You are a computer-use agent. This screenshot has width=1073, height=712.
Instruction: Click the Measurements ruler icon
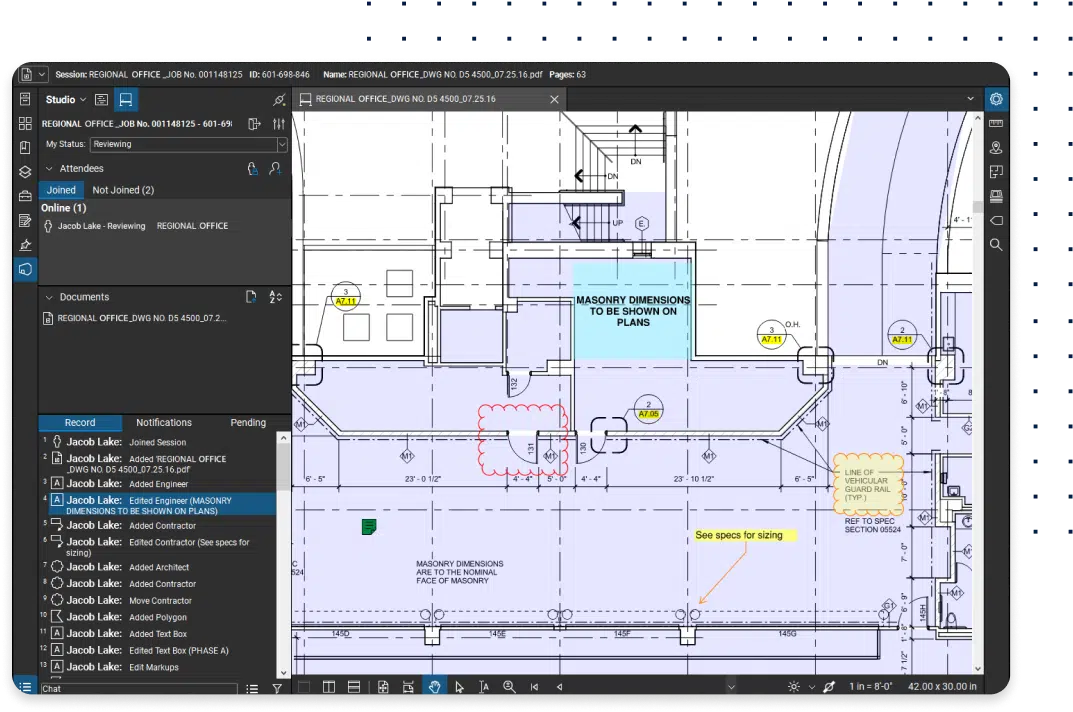[x=995, y=123]
